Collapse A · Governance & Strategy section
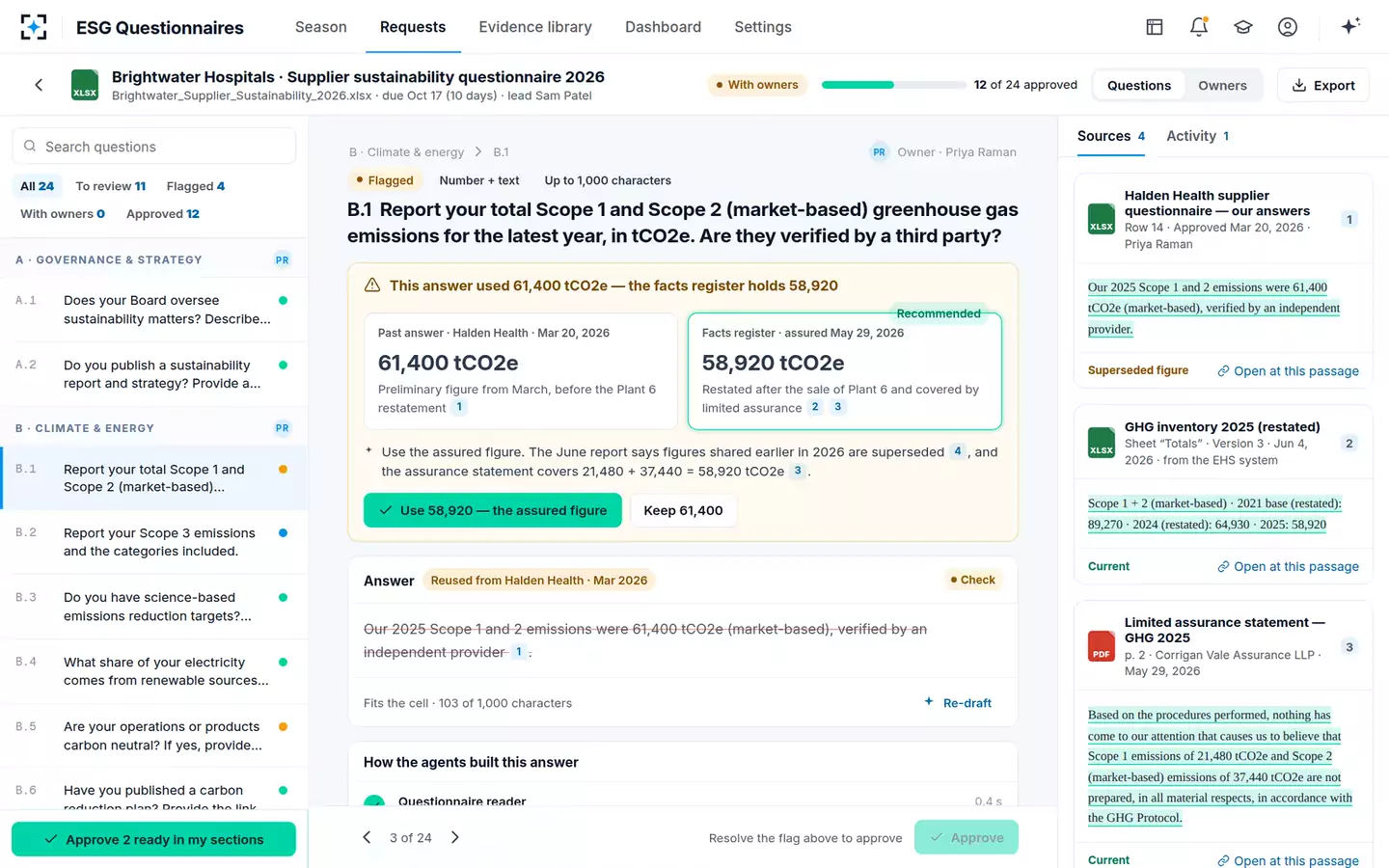Image resolution: width=1389 pixels, height=868 pixels. coord(154,259)
